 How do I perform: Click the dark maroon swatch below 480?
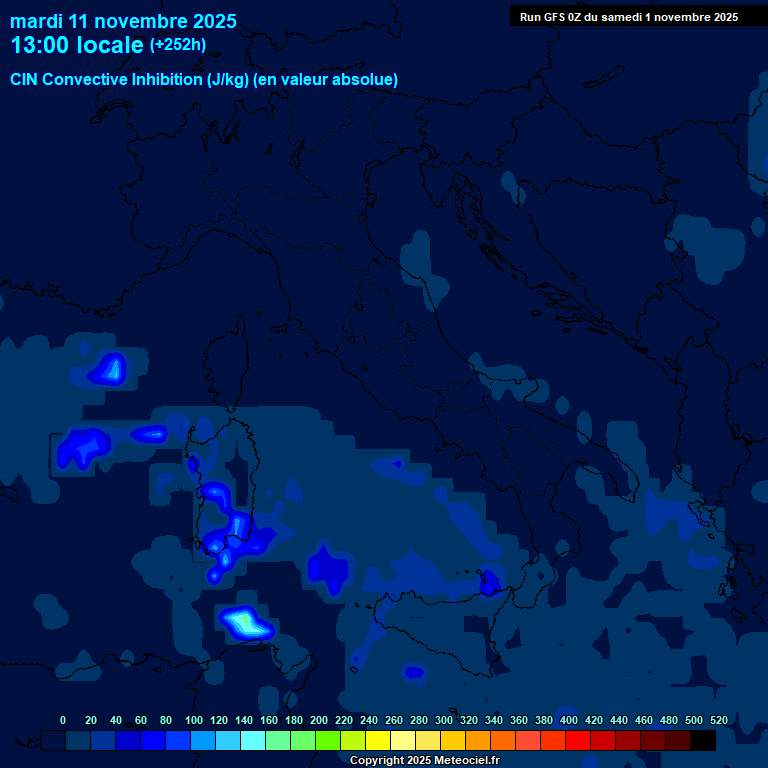pyautogui.click(x=678, y=741)
